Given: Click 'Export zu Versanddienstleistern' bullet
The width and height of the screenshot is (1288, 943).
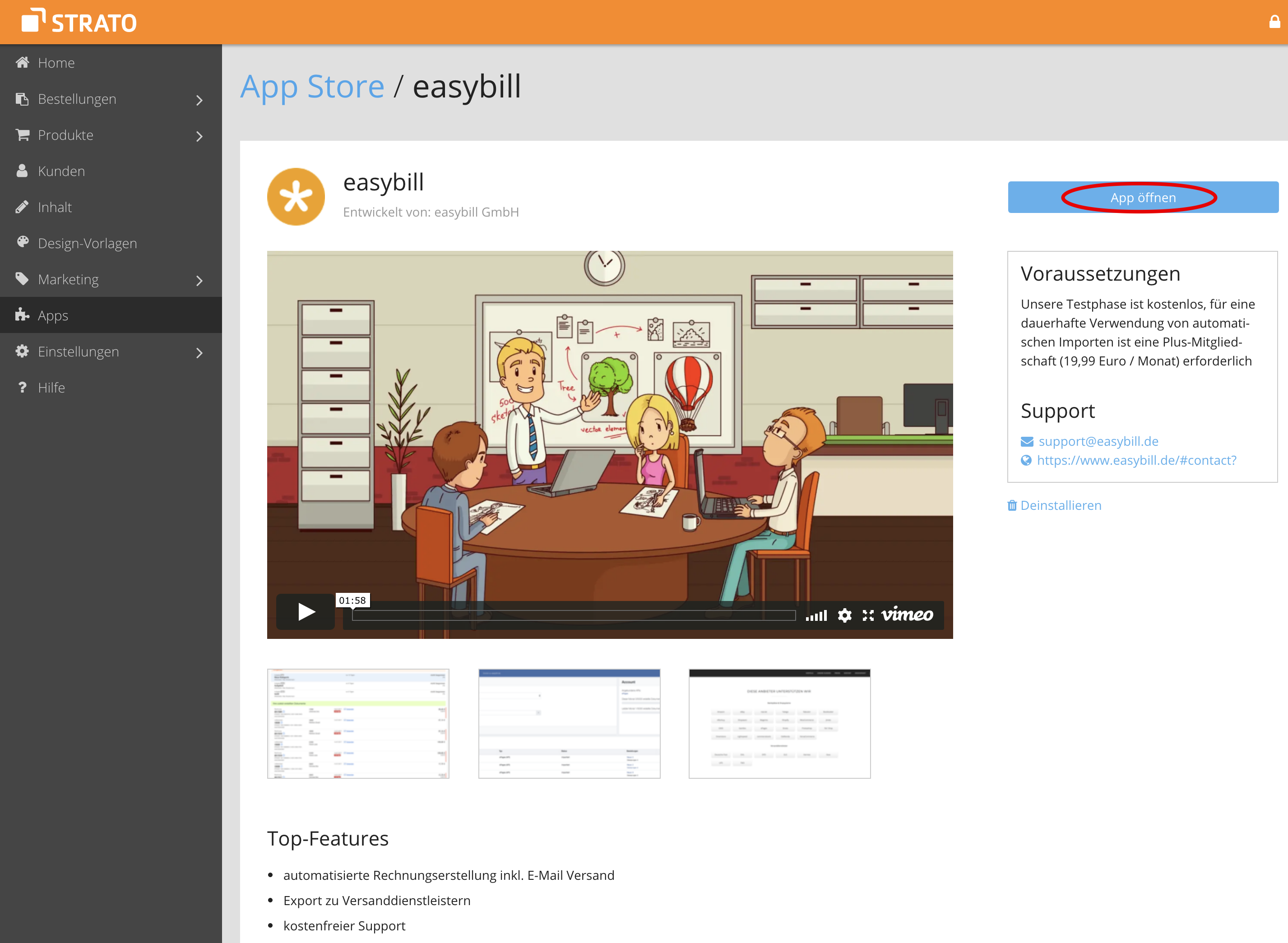Looking at the screenshot, I should pyautogui.click(x=377, y=901).
